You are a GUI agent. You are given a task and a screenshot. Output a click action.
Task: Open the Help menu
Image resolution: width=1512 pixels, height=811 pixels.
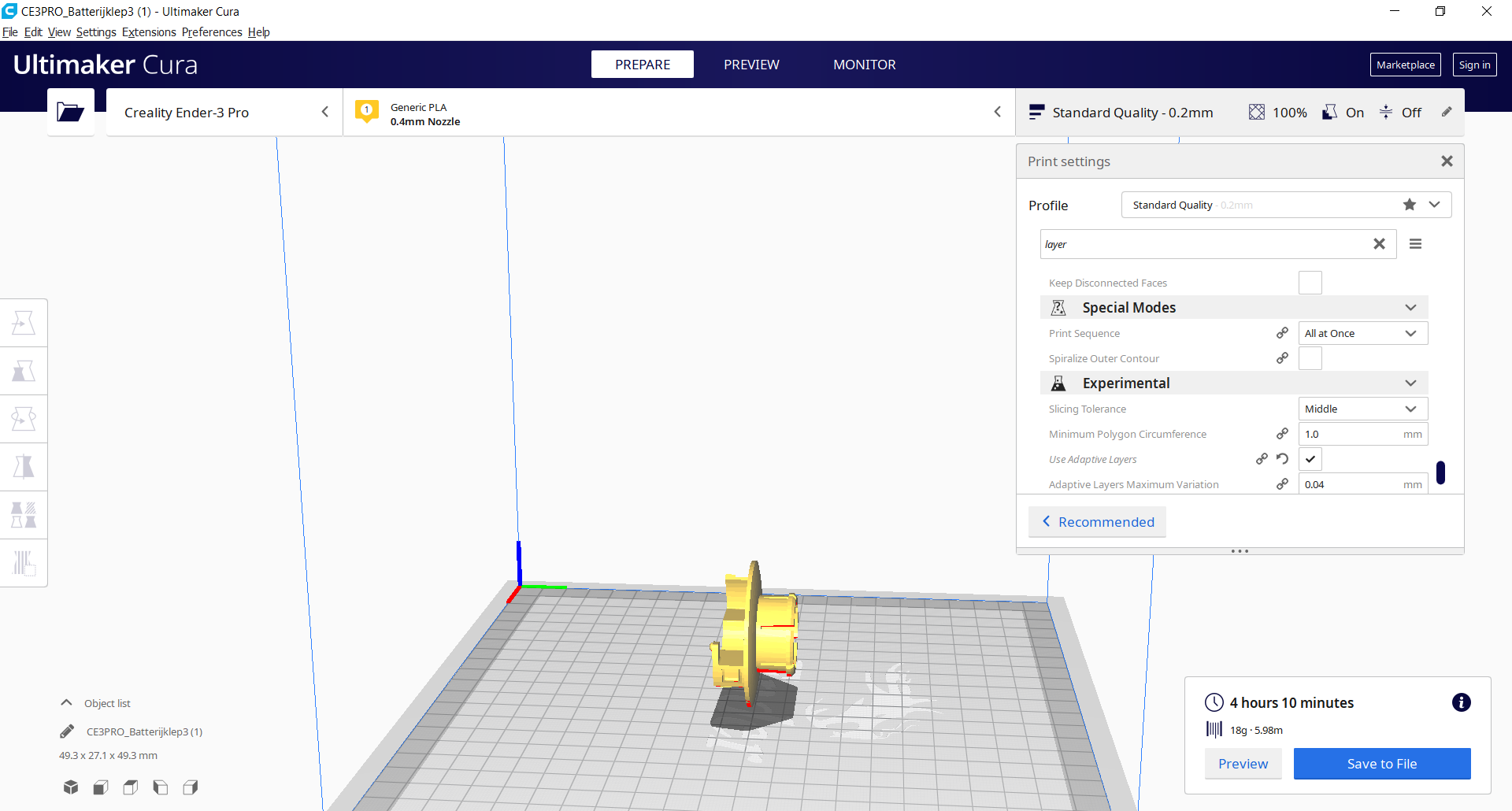259,32
